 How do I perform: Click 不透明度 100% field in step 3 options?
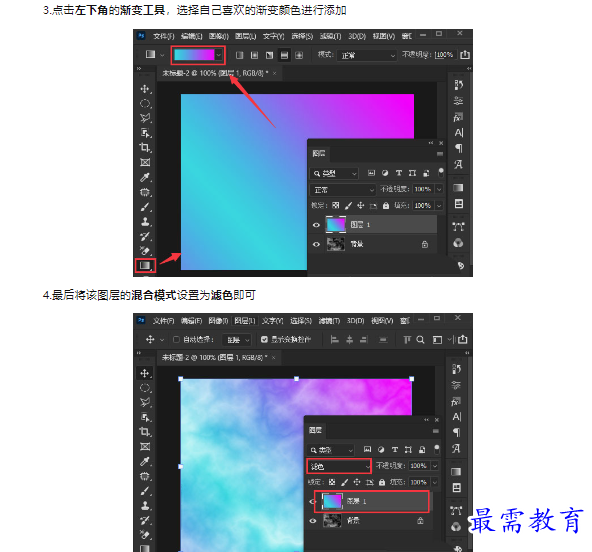tap(445, 55)
